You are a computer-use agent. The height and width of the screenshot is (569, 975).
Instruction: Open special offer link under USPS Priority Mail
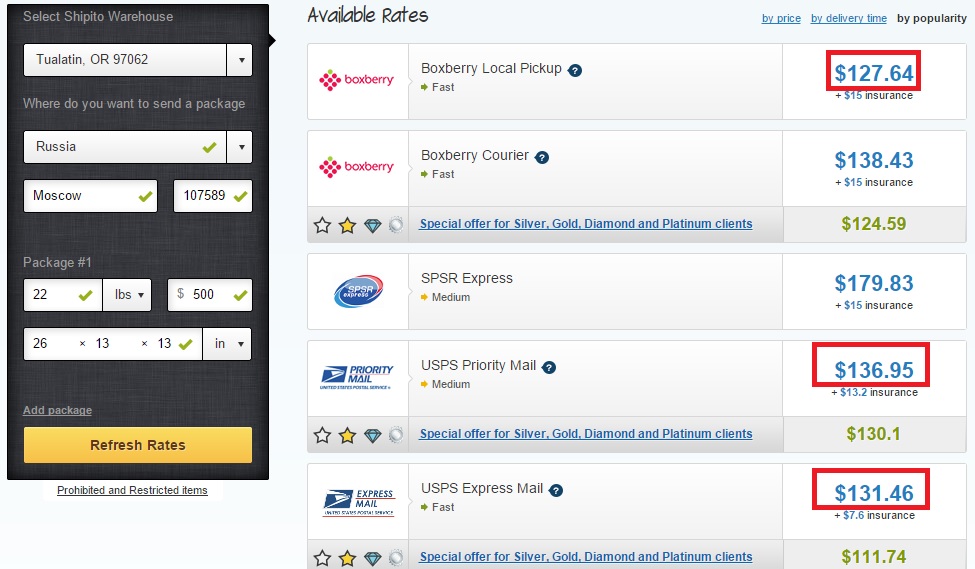(x=586, y=433)
